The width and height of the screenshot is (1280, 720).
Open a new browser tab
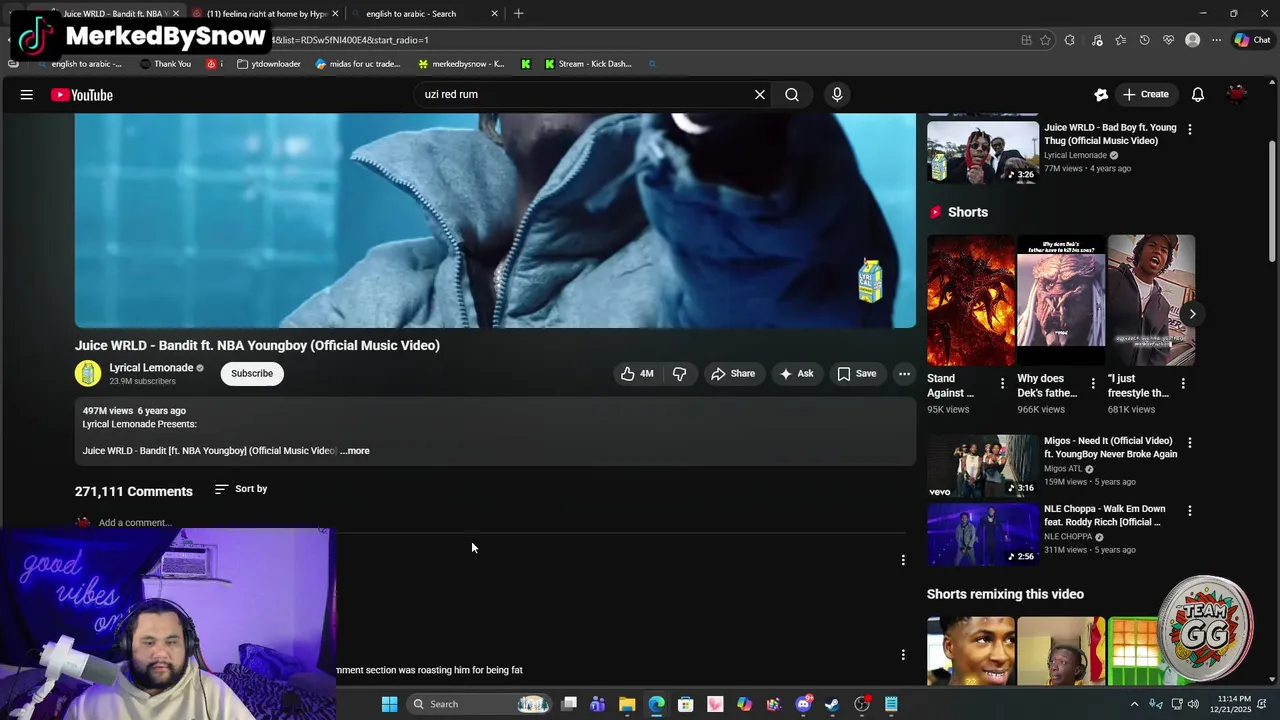pos(518,14)
